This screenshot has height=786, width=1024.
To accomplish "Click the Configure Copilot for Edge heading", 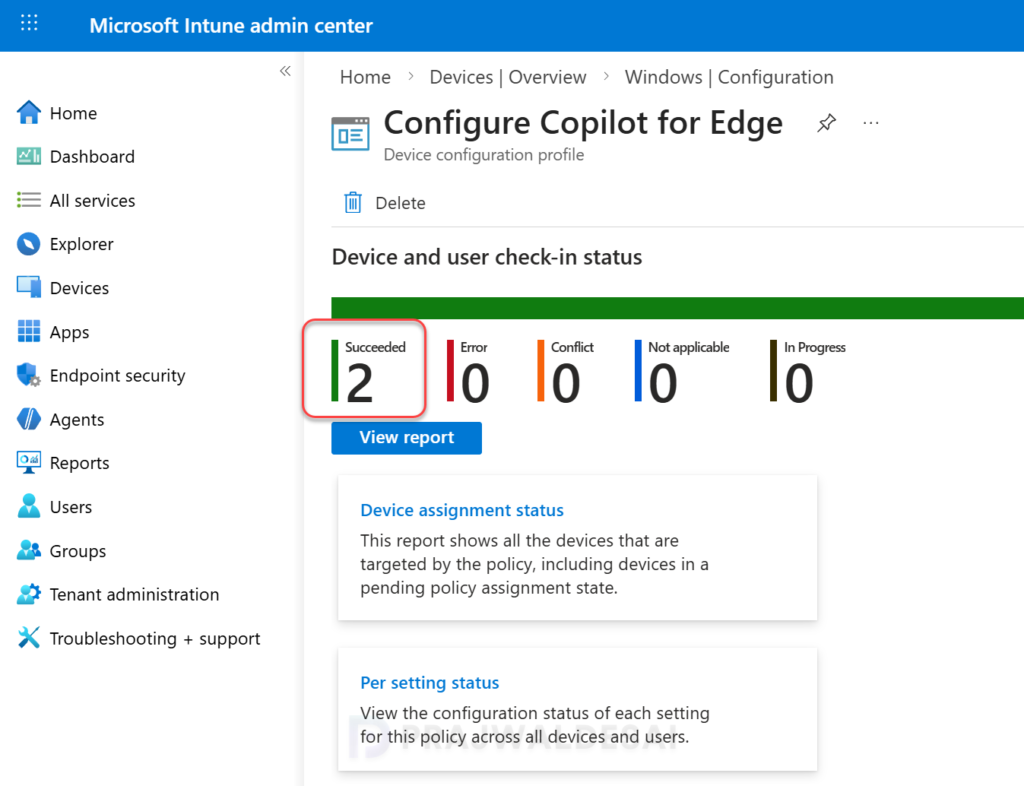I will 583,123.
